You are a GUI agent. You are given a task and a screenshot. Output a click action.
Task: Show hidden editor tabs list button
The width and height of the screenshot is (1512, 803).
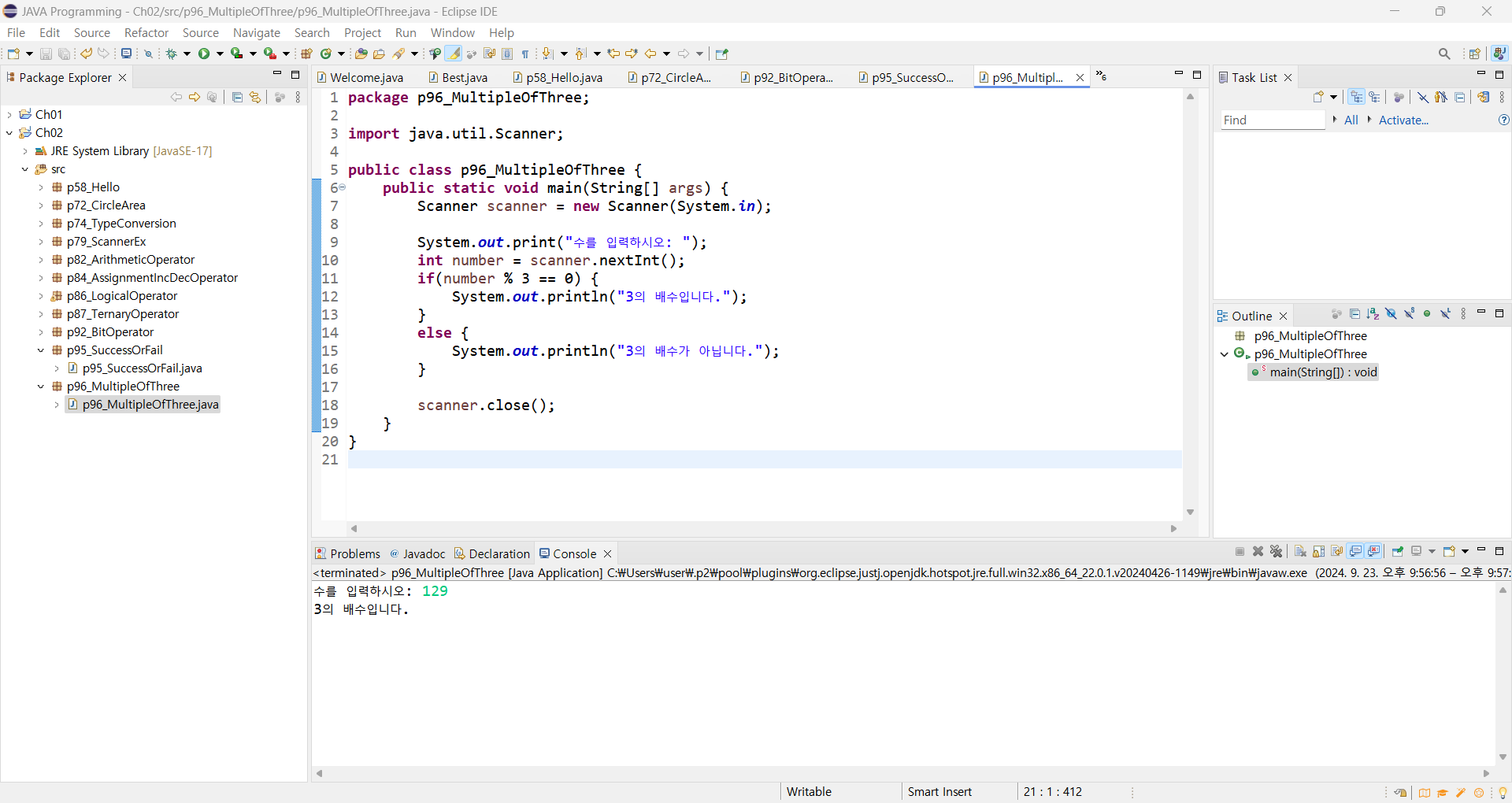click(1101, 76)
